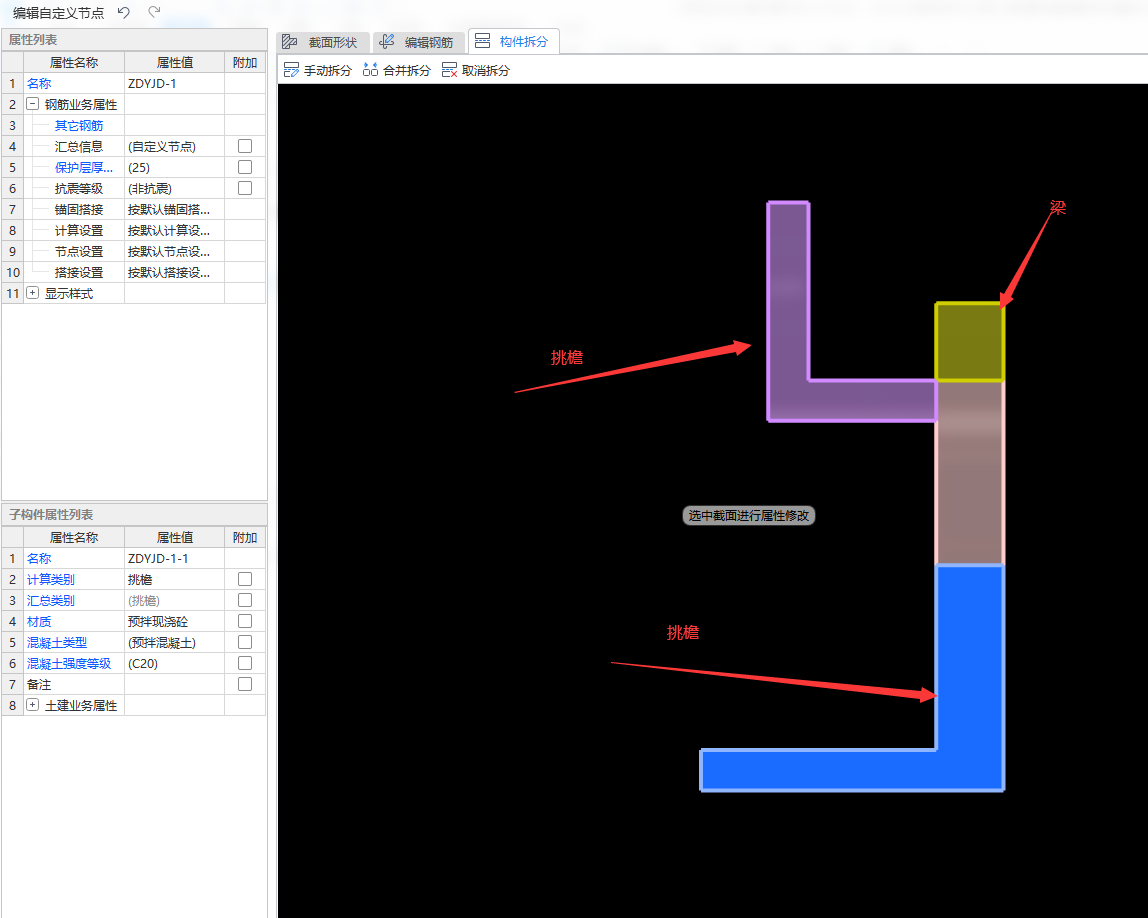Toggle the 保护层厚 附加 checkbox

click(x=245, y=168)
